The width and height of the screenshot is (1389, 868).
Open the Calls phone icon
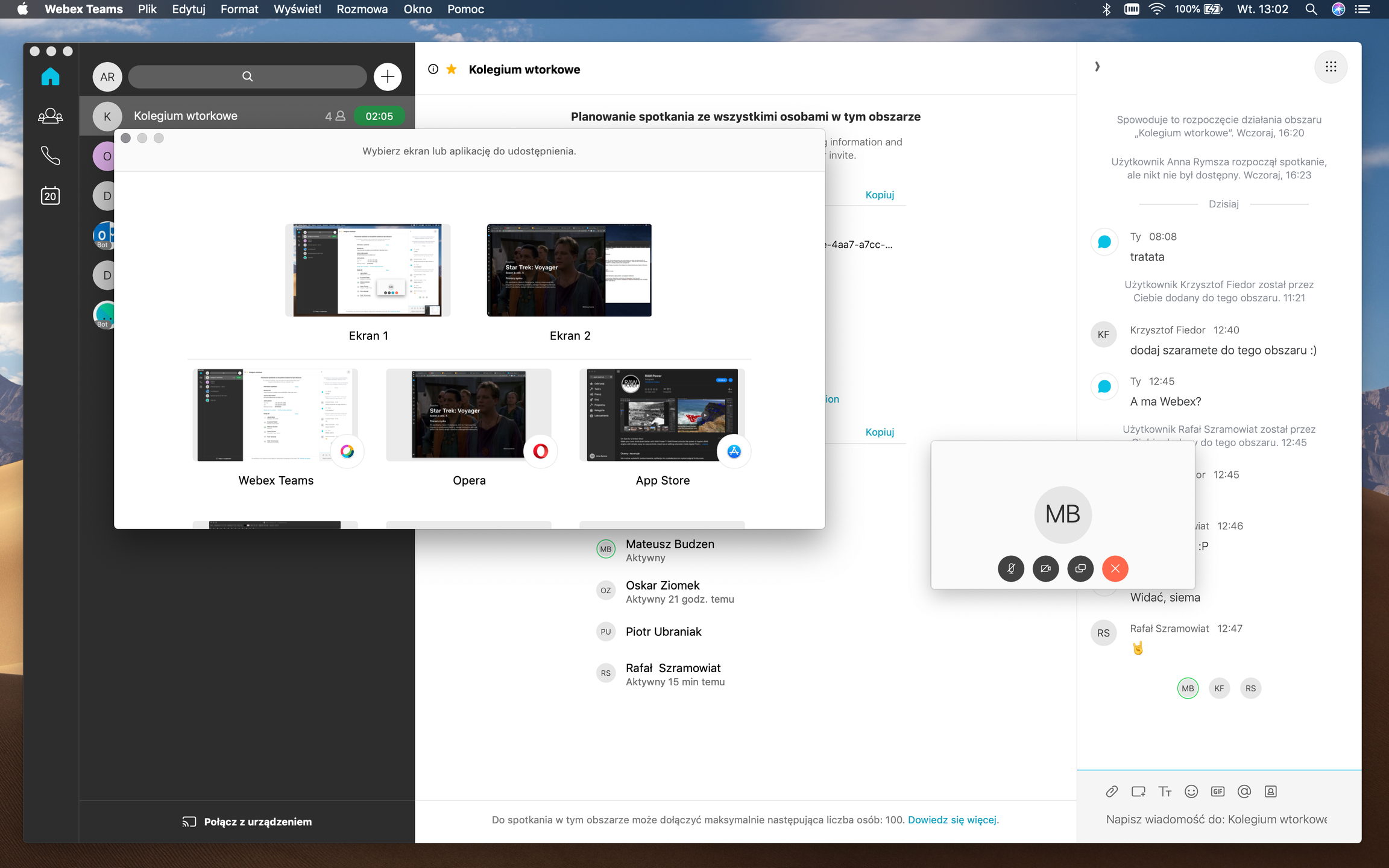[50, 156]
